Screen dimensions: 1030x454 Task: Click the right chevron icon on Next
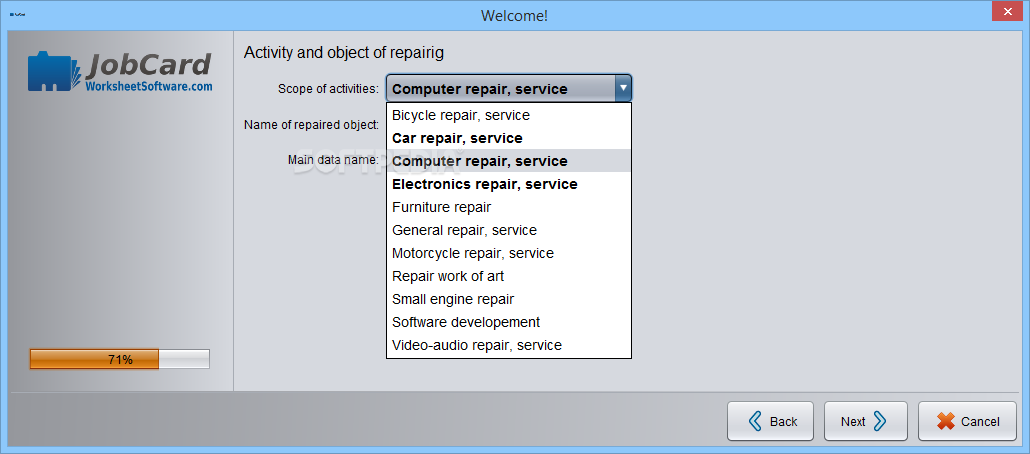point(880,421)
